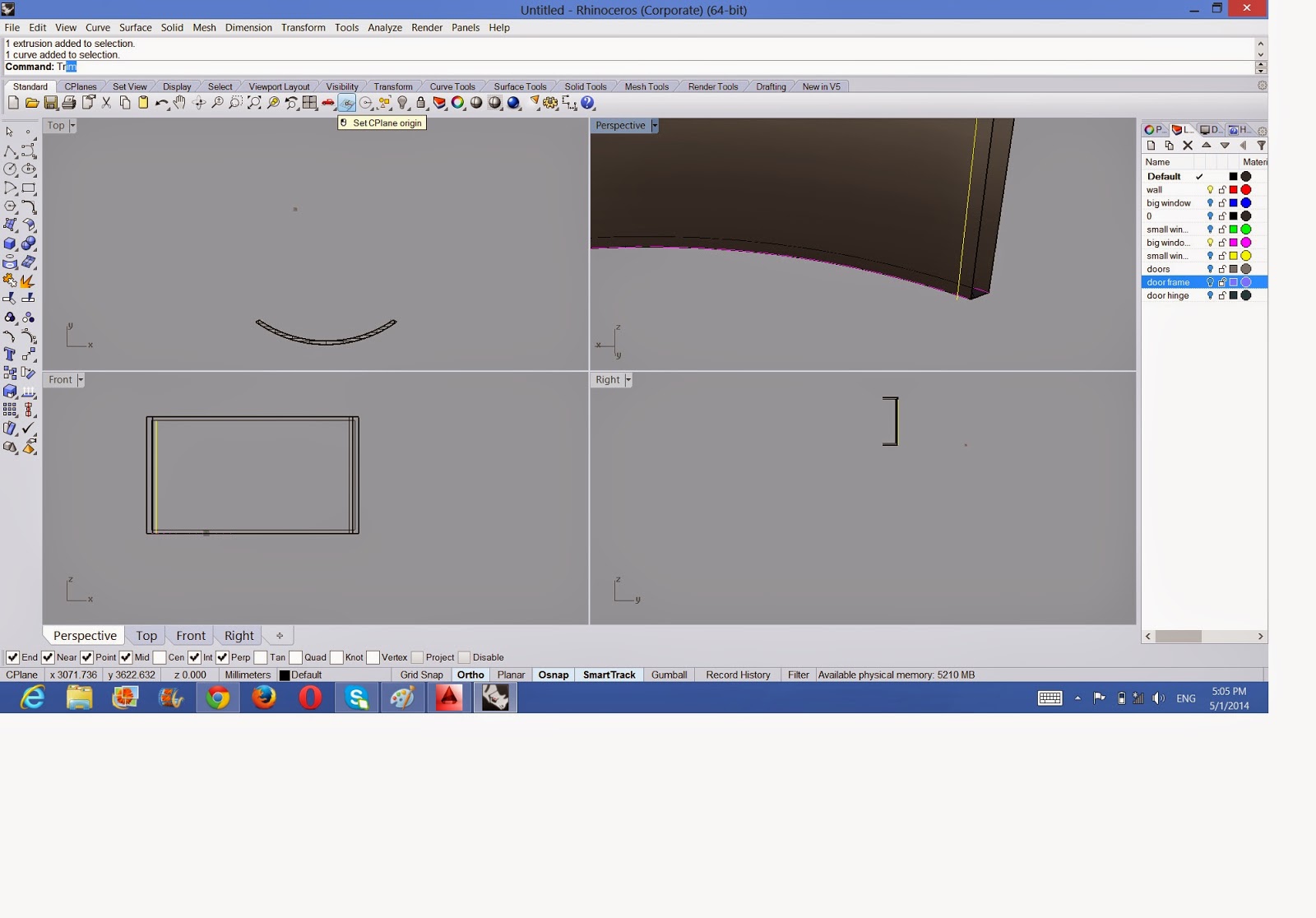Click the Layer filter funnel icon

coord(1261,146)
